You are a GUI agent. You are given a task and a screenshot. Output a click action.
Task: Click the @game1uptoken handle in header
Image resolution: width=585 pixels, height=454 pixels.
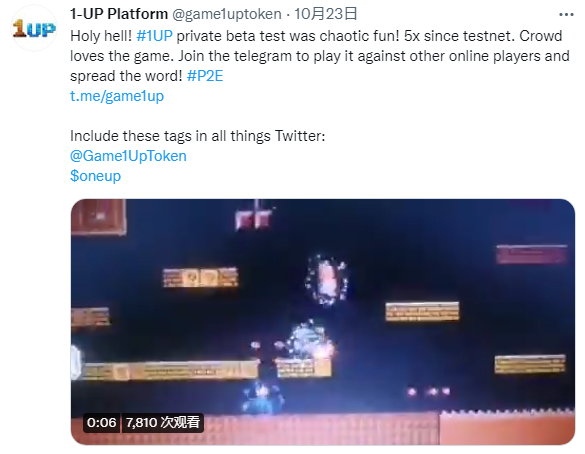226,14
